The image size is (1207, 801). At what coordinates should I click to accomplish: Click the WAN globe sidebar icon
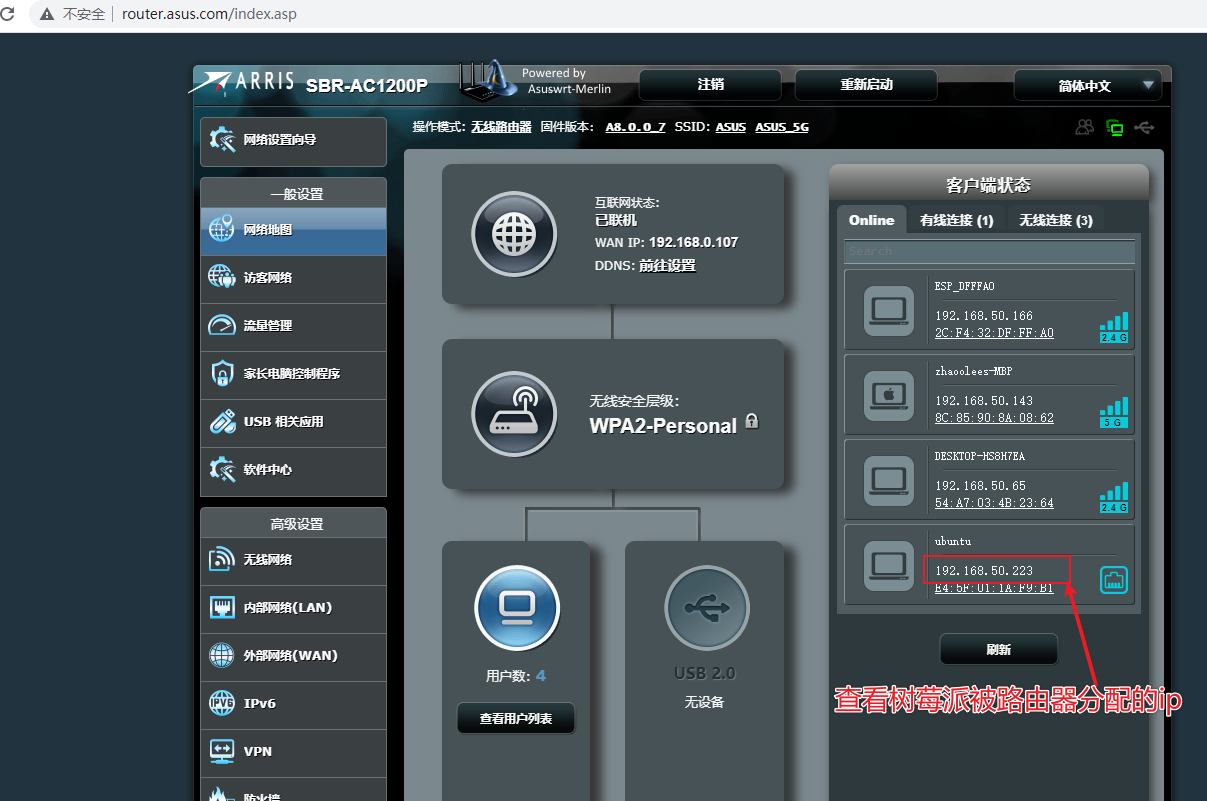point(222,656)
